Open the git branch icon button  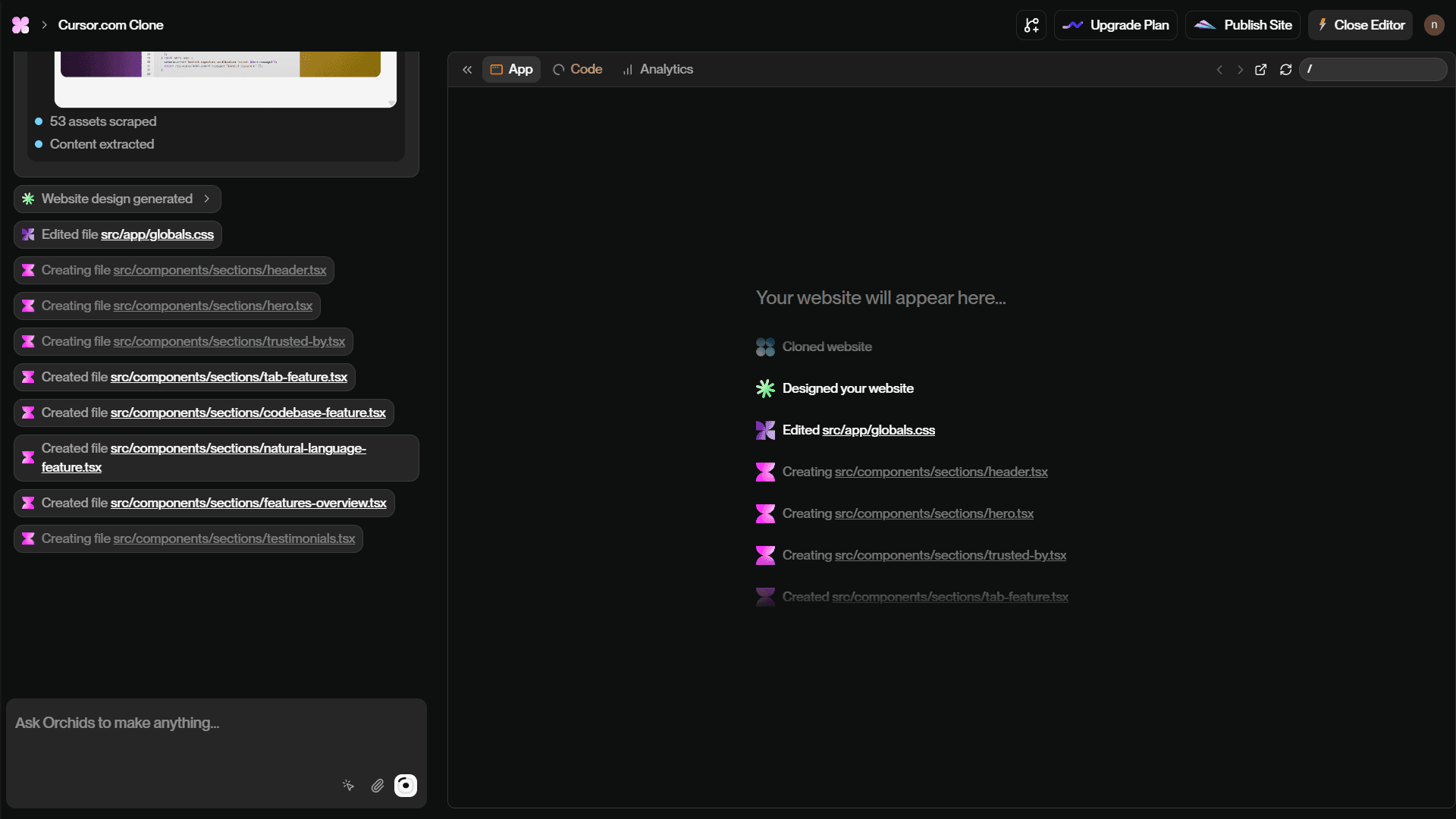tap(1031, 25)
